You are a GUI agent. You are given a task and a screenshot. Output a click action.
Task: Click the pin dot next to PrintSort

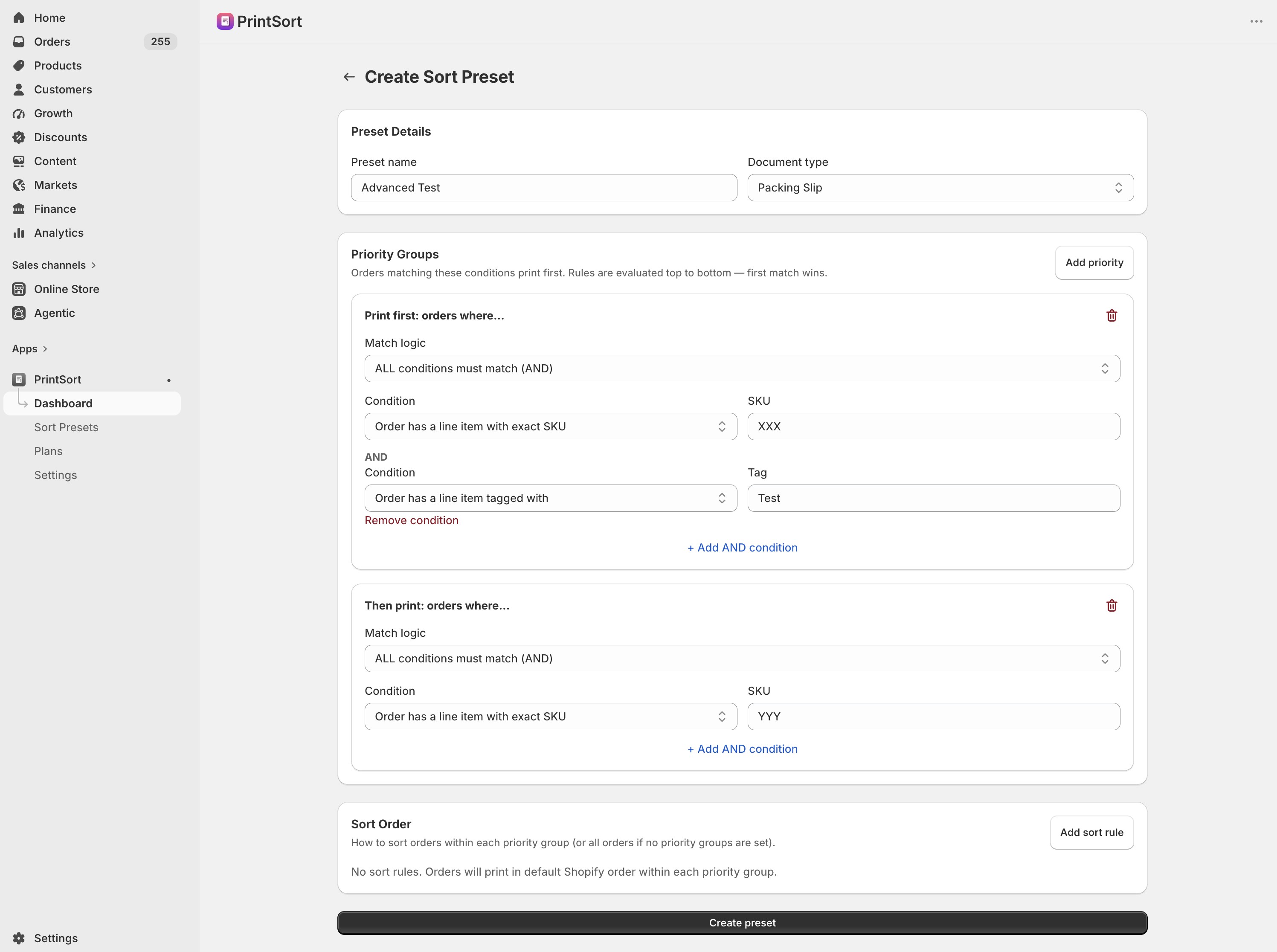(169, 380)
